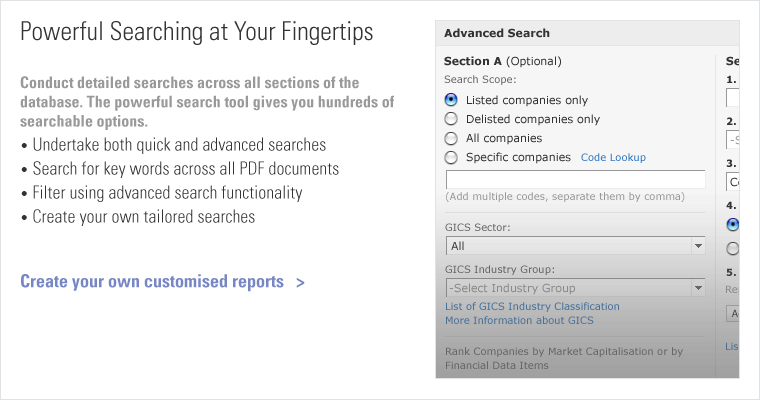The width and height of the screenshot is (760, 400).
Task: Click the company codes text field
Action: 575,180
